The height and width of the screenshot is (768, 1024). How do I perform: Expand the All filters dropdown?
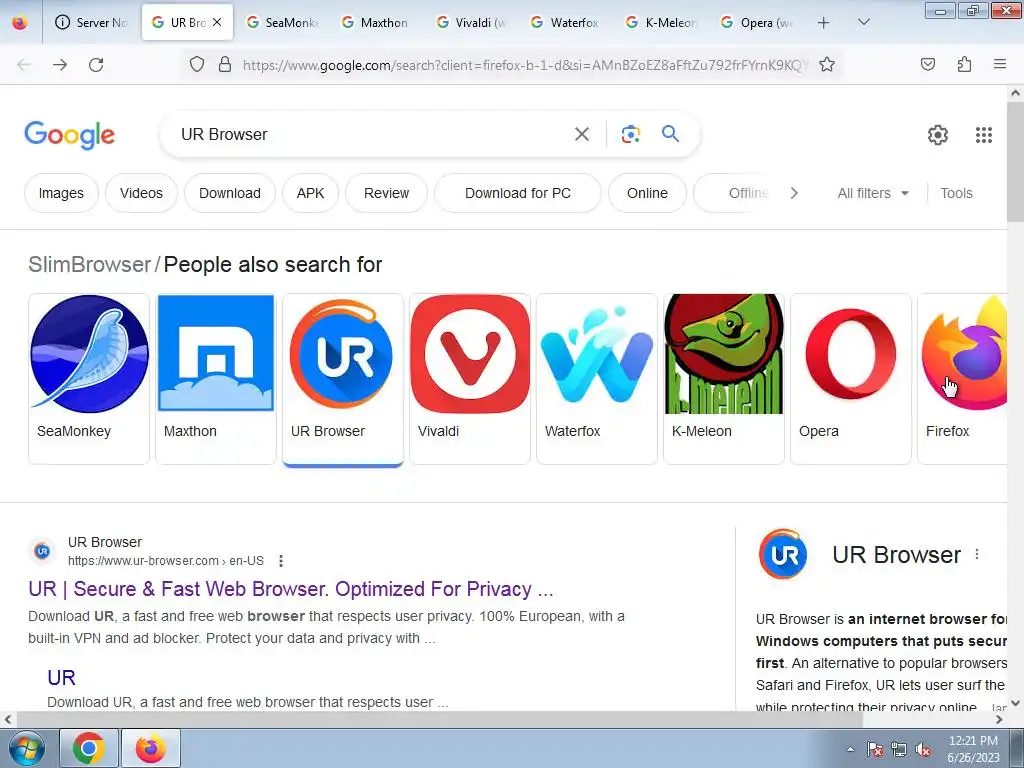tap(873, 193)
